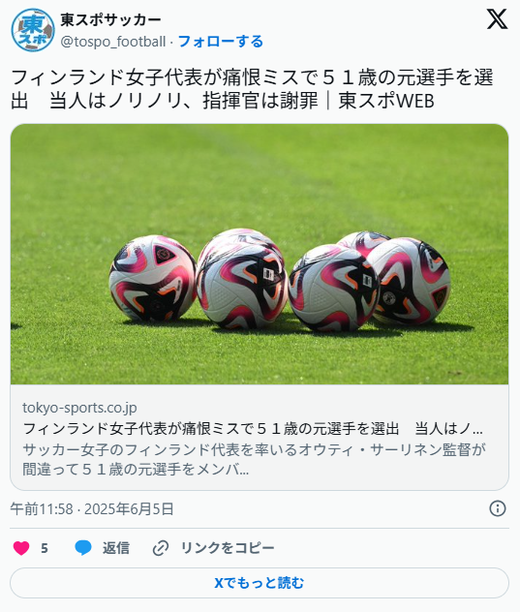Viewport: 520px width, 612px height.
Task: View the post timestamp 午前11:58 2025年6月5日
Action: point(92,509)
